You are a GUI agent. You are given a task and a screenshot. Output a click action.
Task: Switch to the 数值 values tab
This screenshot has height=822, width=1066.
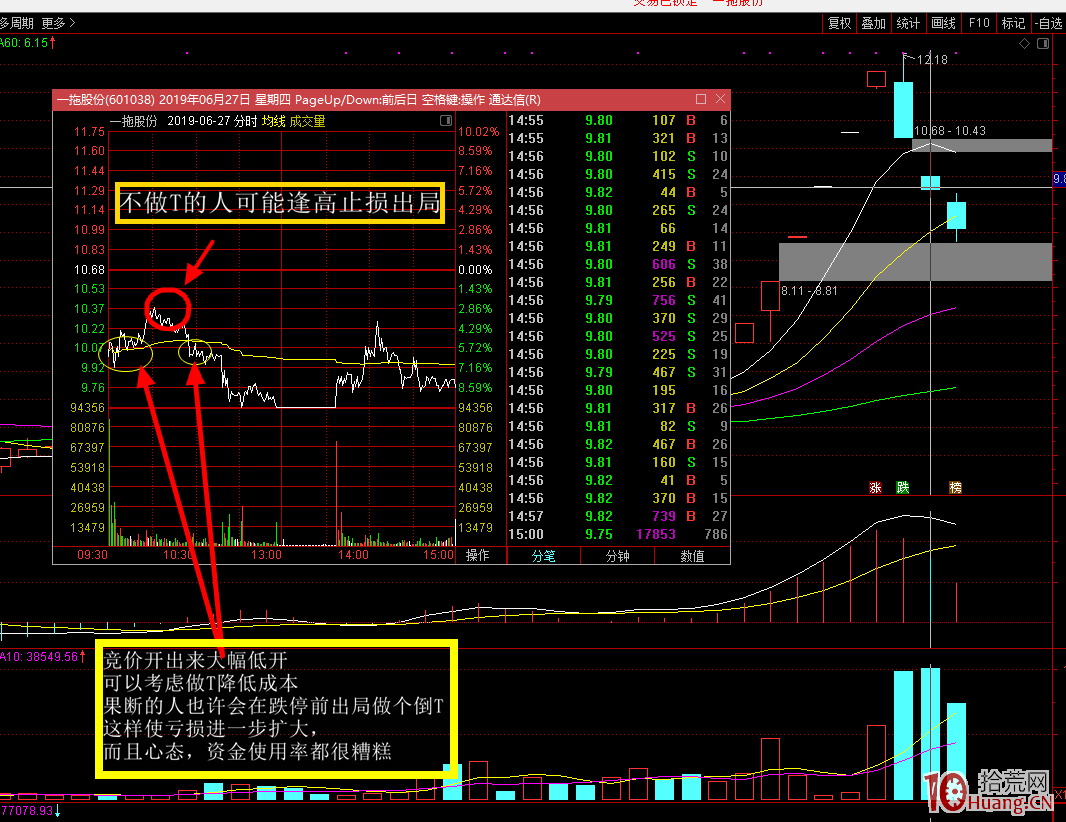(x=692, y=555)
